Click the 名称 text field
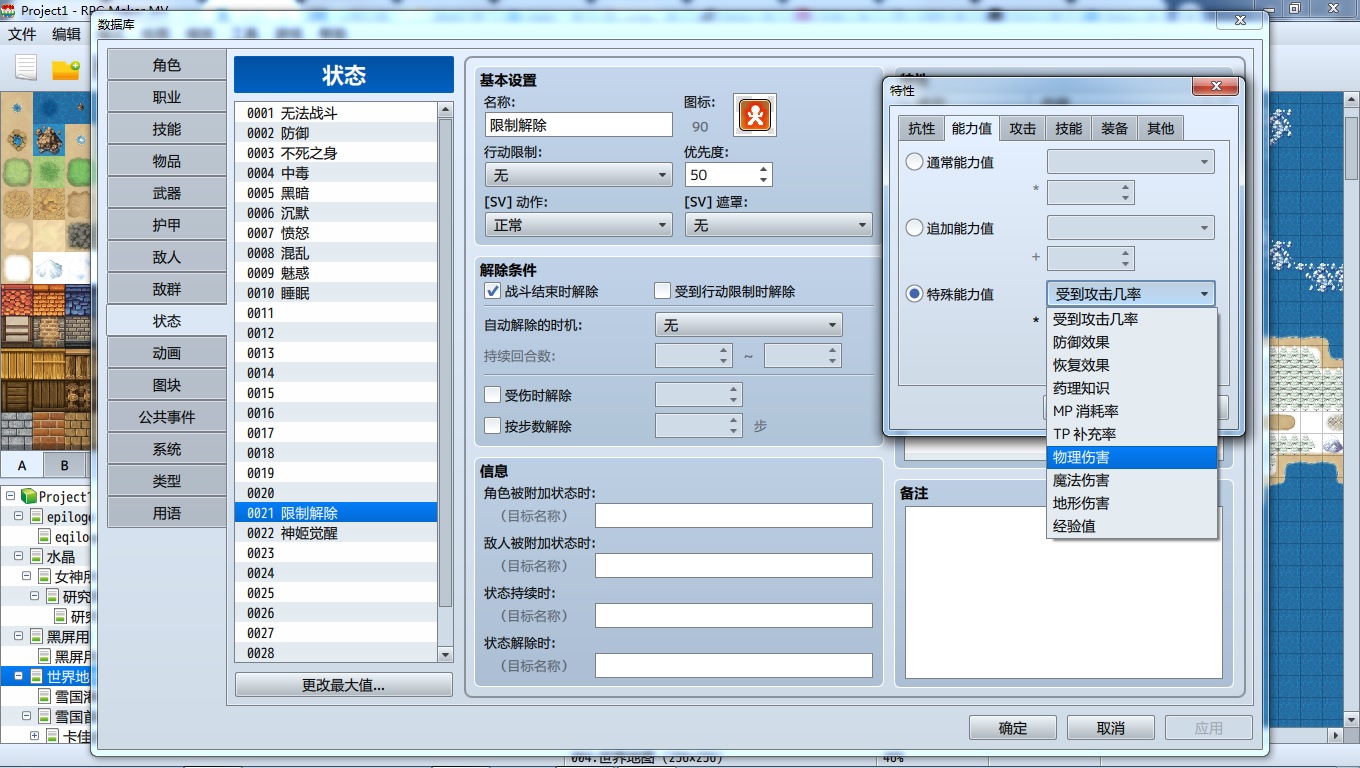 pyautogui.click(x=578, y=125)
